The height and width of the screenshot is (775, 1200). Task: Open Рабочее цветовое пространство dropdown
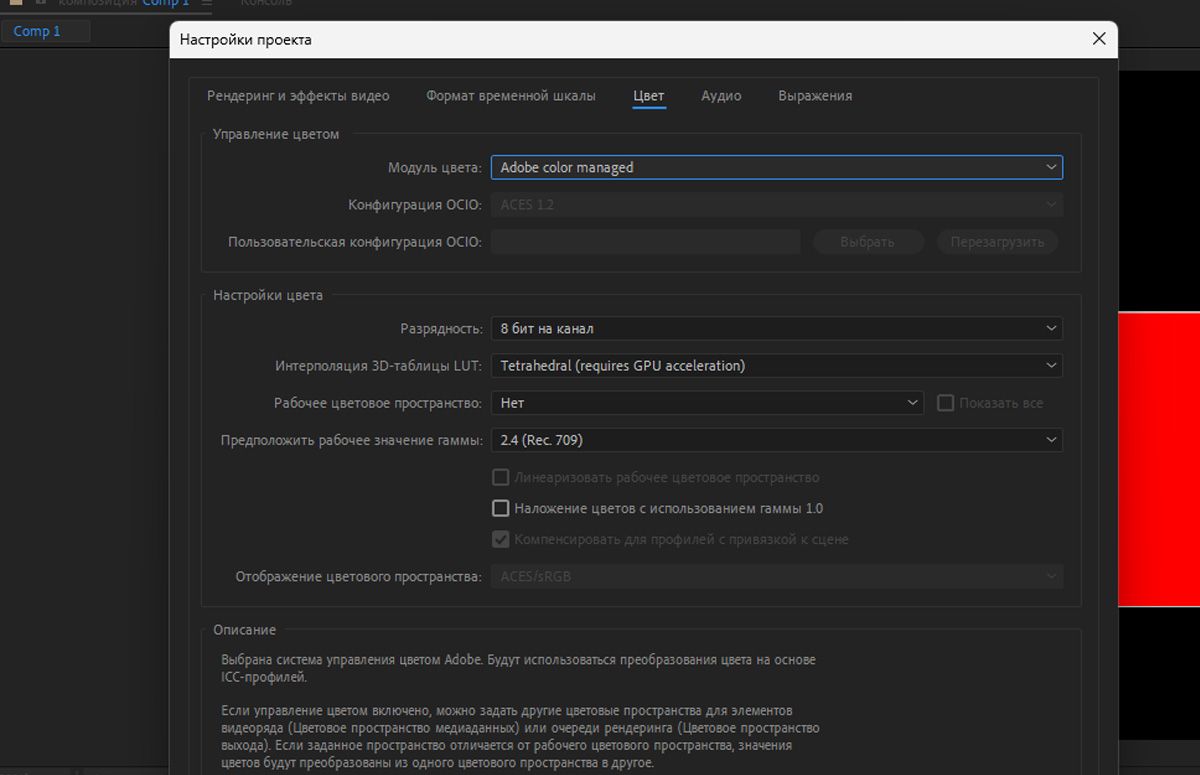tap(707, 403)
